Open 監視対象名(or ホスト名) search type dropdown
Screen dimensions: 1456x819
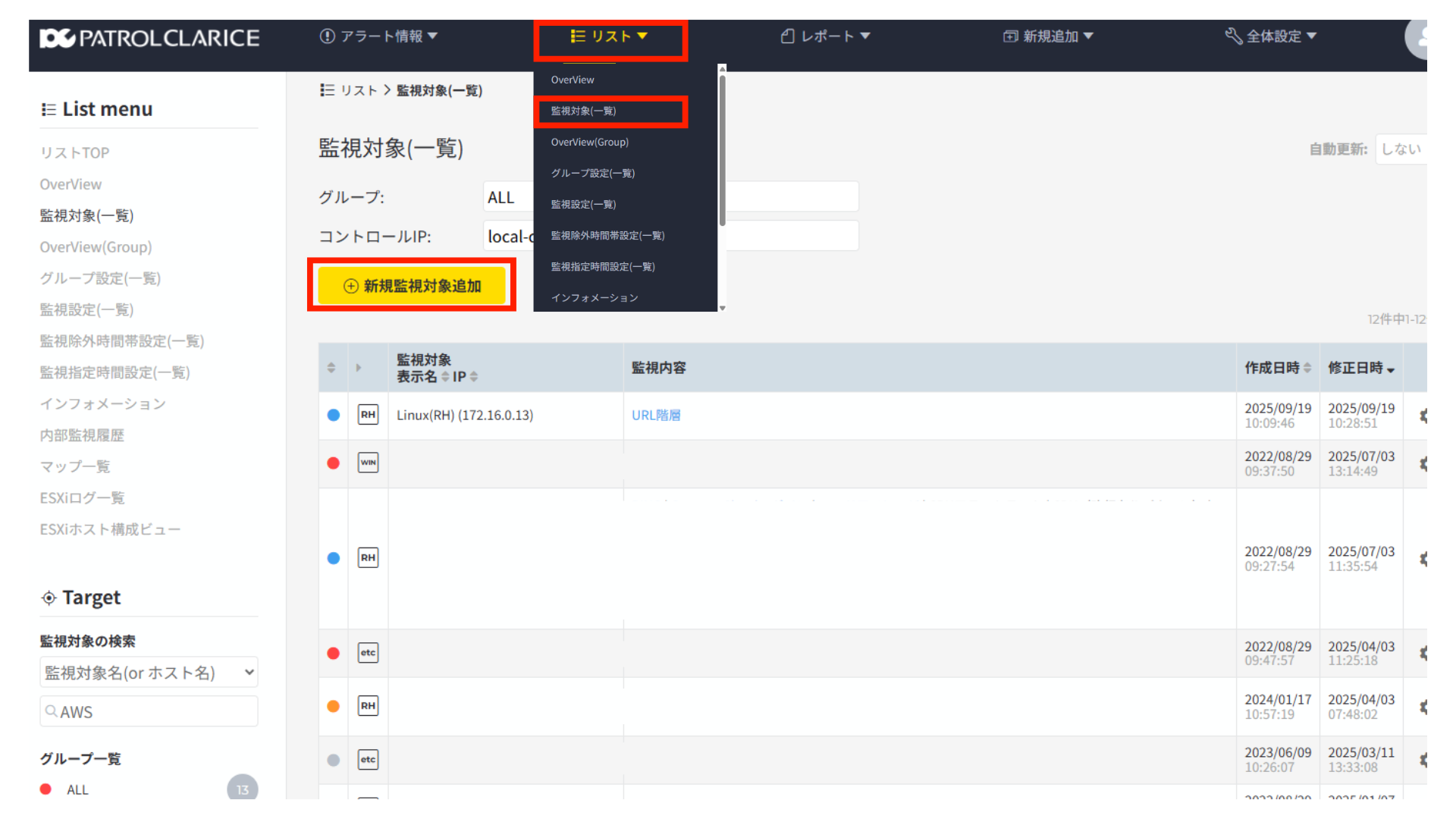coord(149,673)
